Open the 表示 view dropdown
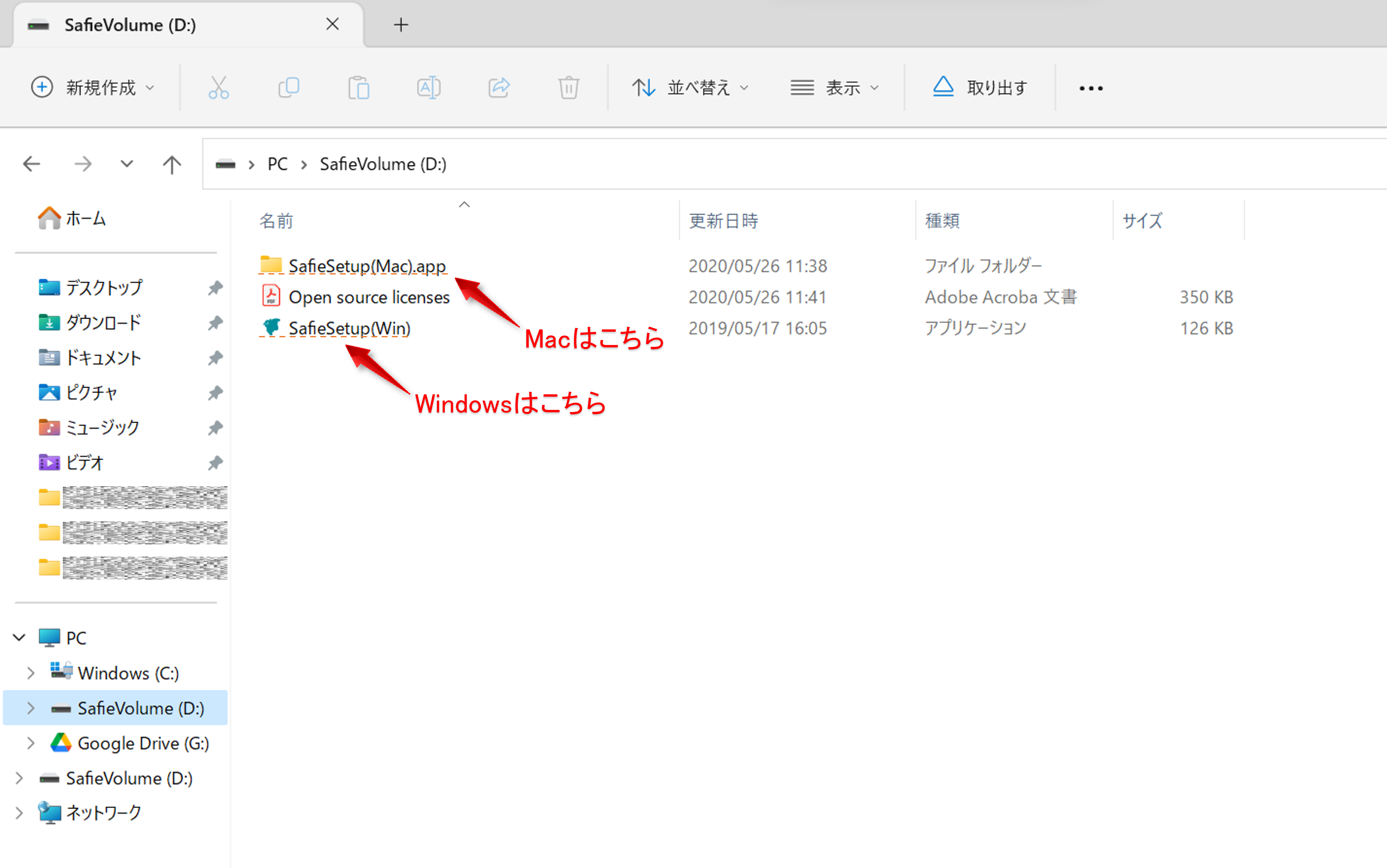This screenshot has height=868, width=1387. [x=834, y=88]
